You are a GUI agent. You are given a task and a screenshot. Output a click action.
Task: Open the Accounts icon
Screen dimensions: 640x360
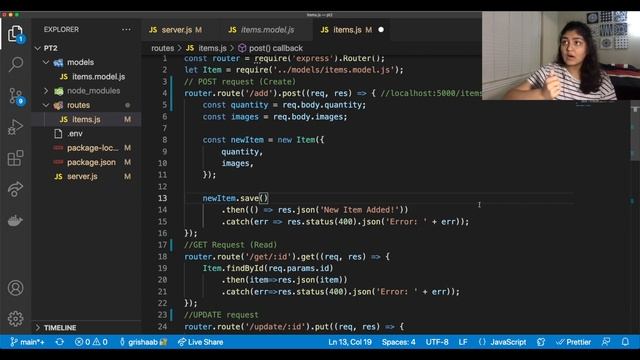click(16, 288)
